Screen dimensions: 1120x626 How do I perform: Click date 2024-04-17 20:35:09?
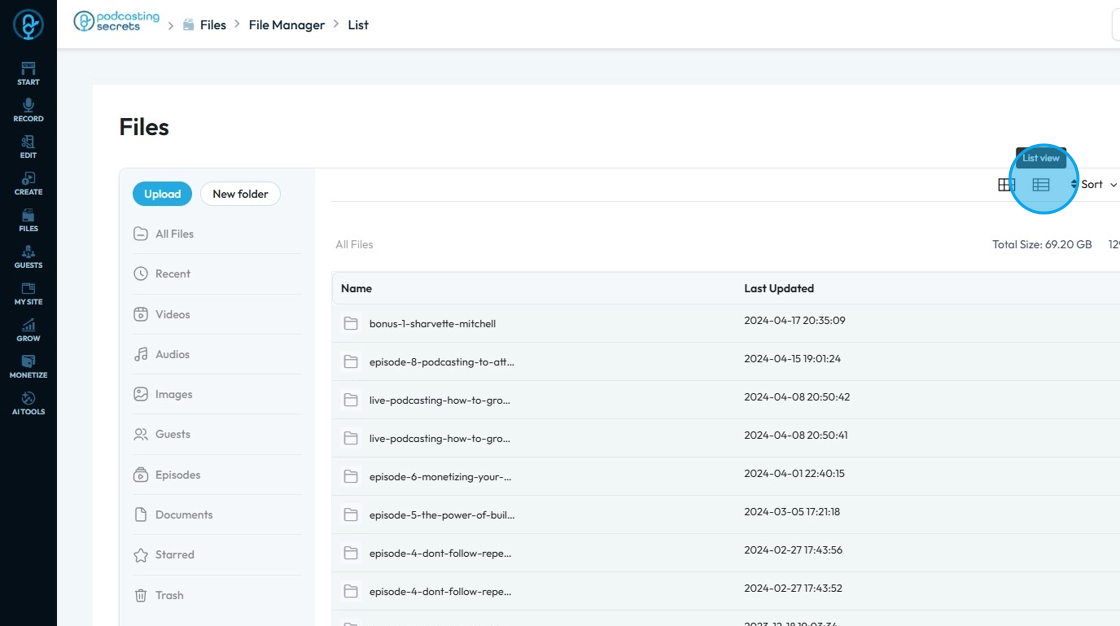794,321
